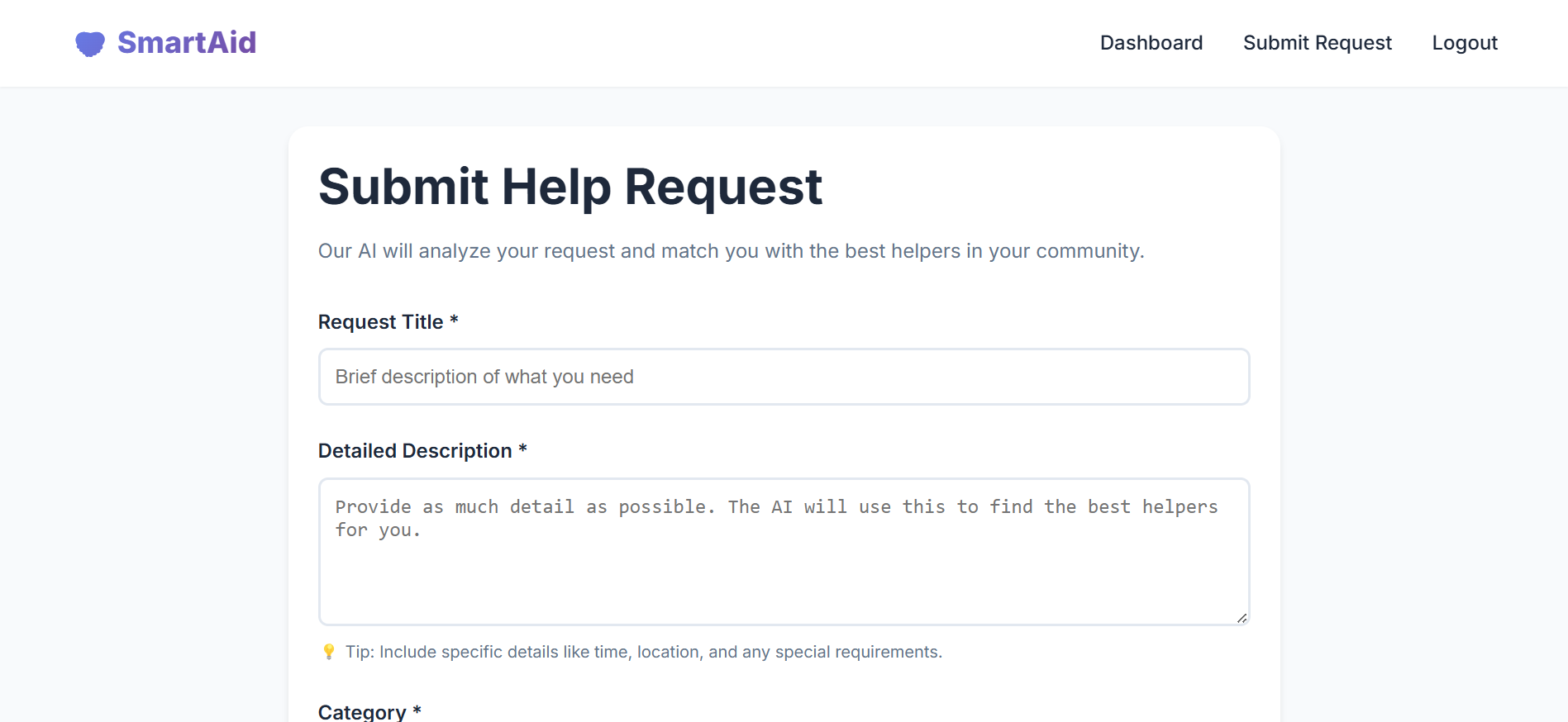Viewport: 1568px width, 722px height.
Task: Click the asterisk beside Request Title
Action: click(454, 321)
